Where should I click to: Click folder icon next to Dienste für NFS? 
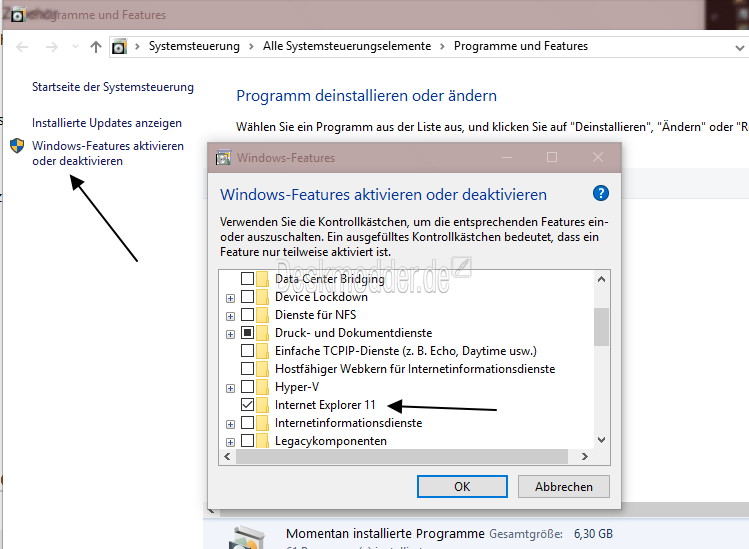pyautogui.click(x=262, y=315)
